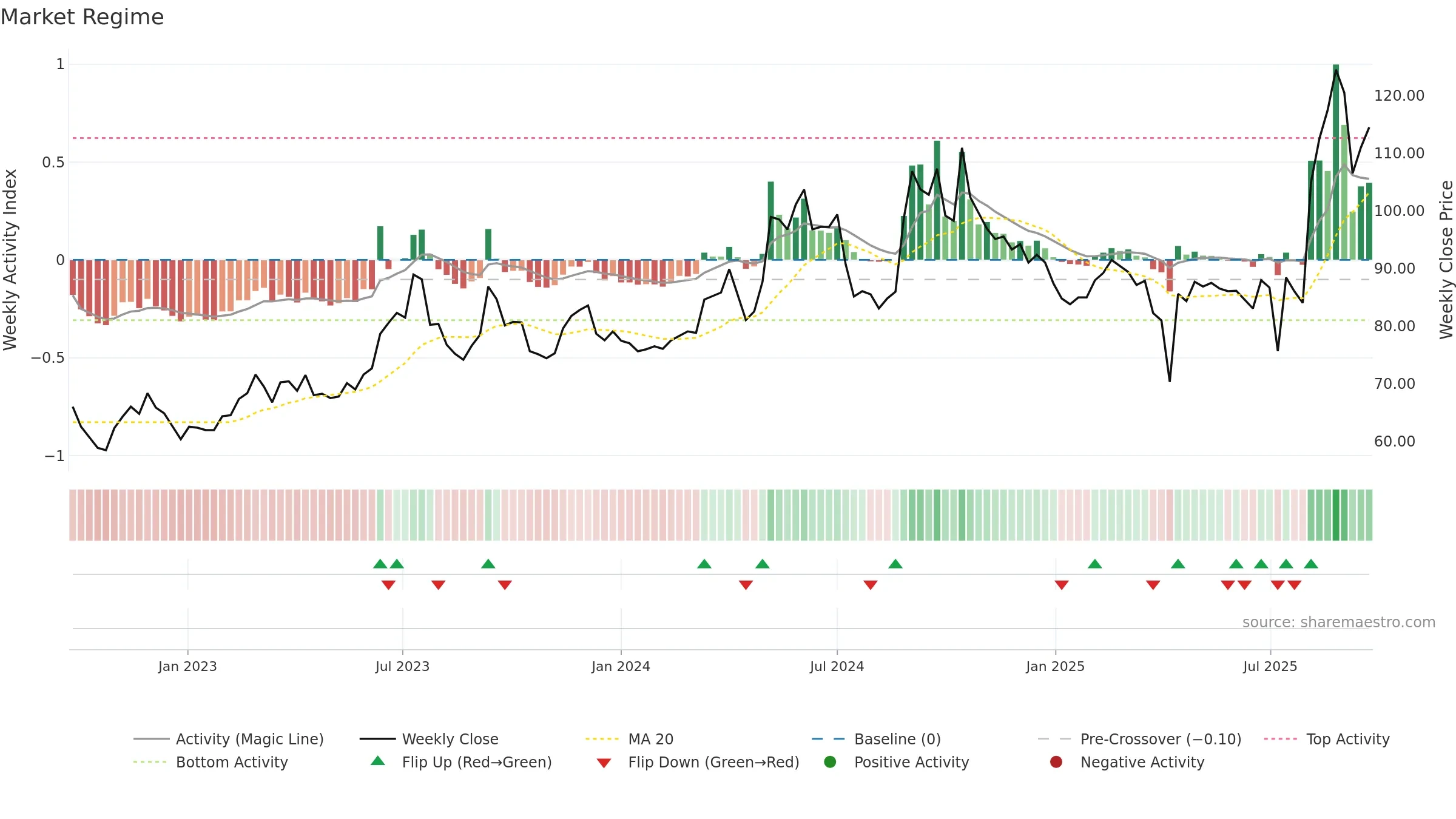Toggle the Baseline (0) legend entry

[x=876, y=739]
